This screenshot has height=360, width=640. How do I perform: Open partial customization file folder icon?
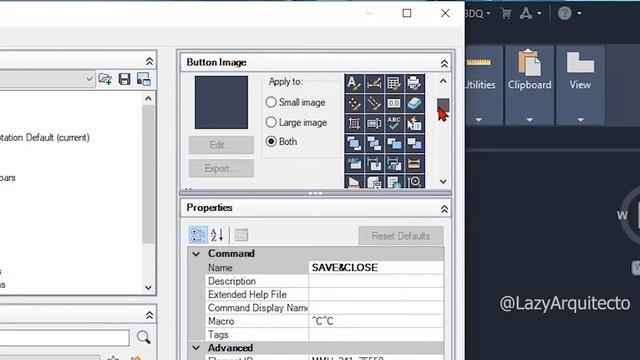click(105, 79)
